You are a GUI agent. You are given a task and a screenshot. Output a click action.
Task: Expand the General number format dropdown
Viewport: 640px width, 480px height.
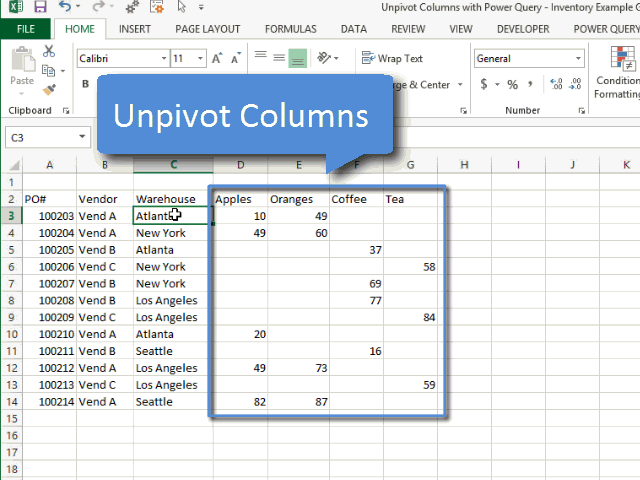coord(578,59)
